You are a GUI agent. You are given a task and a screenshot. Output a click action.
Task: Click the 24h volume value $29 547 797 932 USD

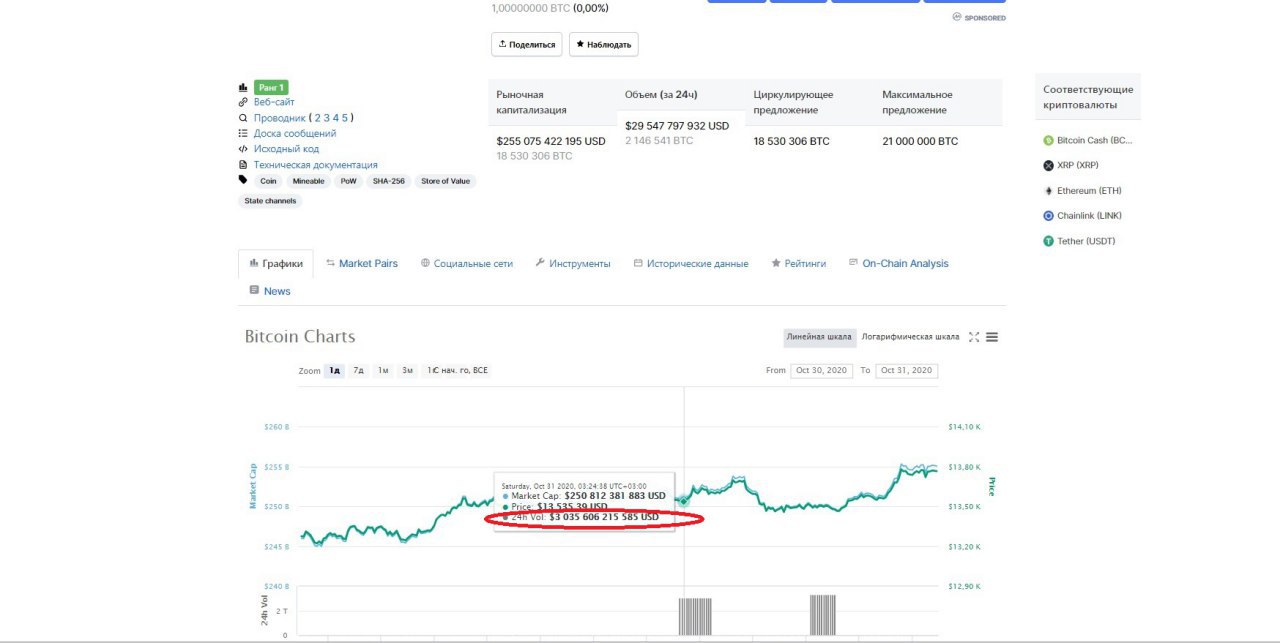677,126
